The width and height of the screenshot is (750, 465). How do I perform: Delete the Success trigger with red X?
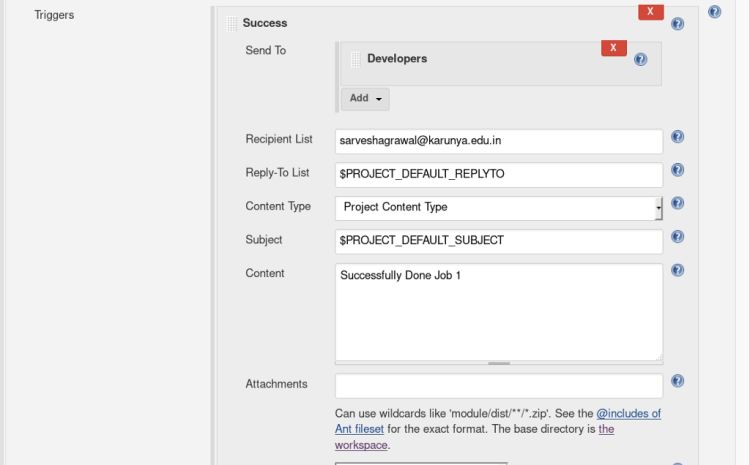(x=650, y=12)
